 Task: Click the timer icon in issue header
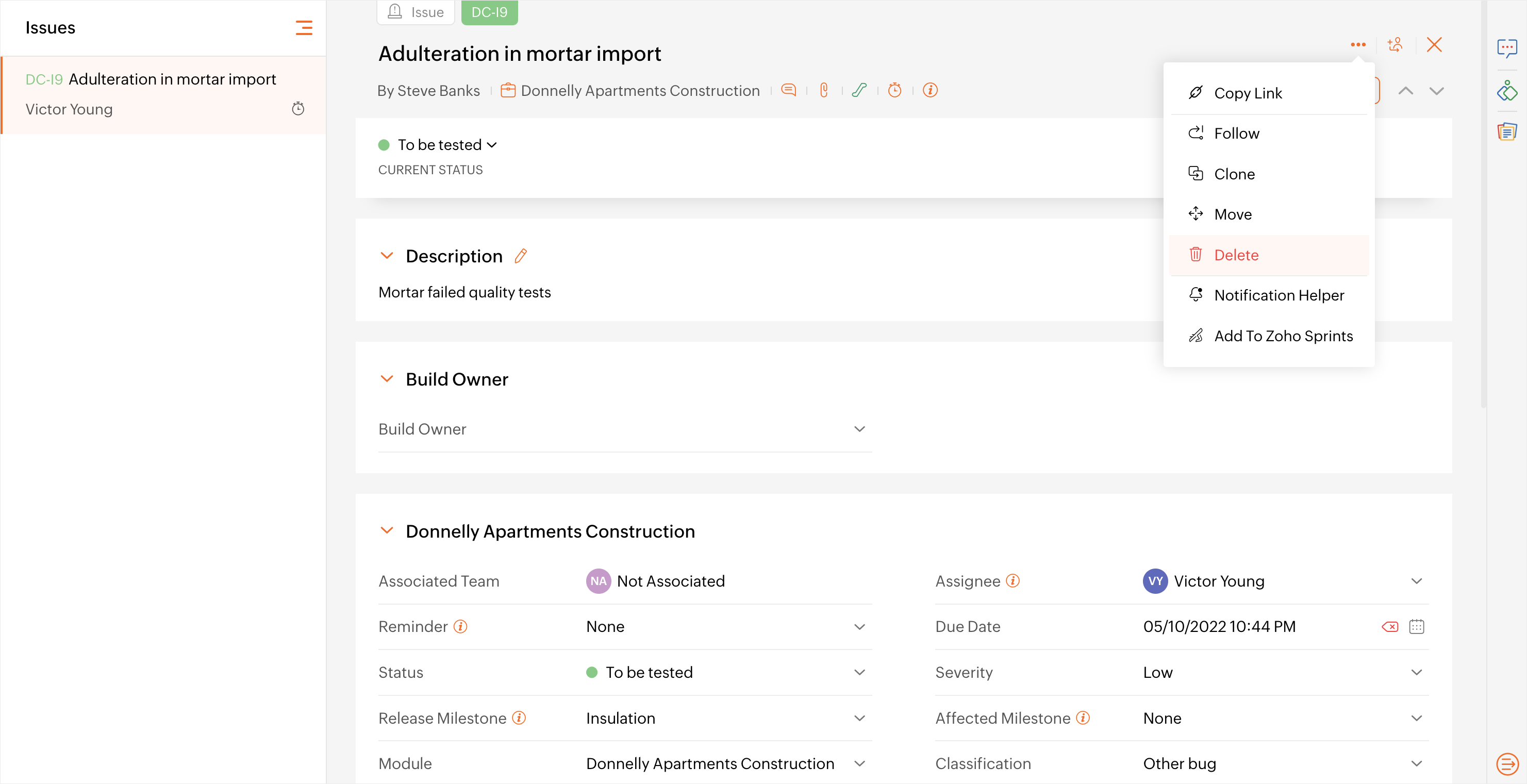(894, 90)
